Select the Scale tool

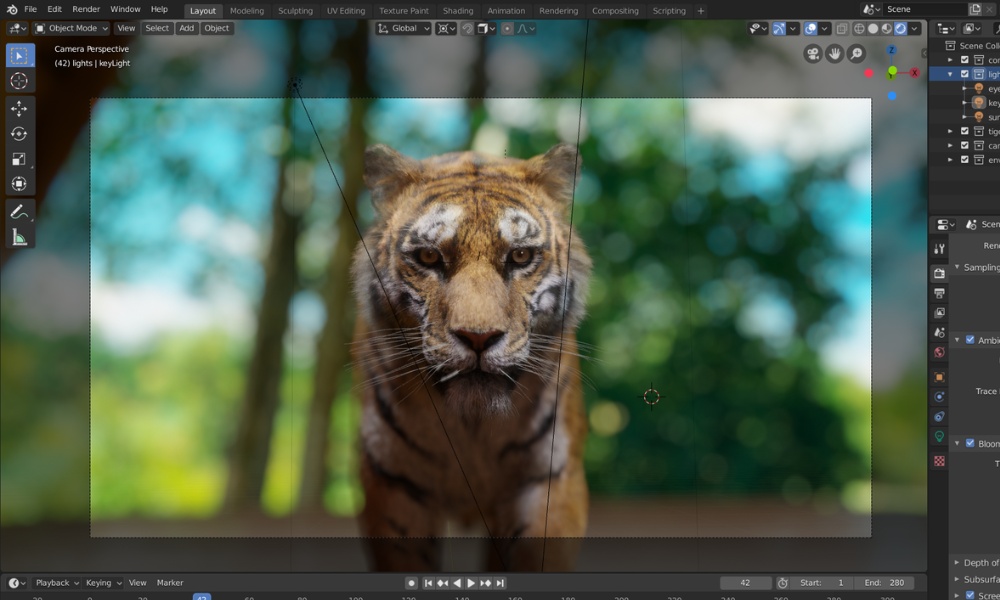20,158
